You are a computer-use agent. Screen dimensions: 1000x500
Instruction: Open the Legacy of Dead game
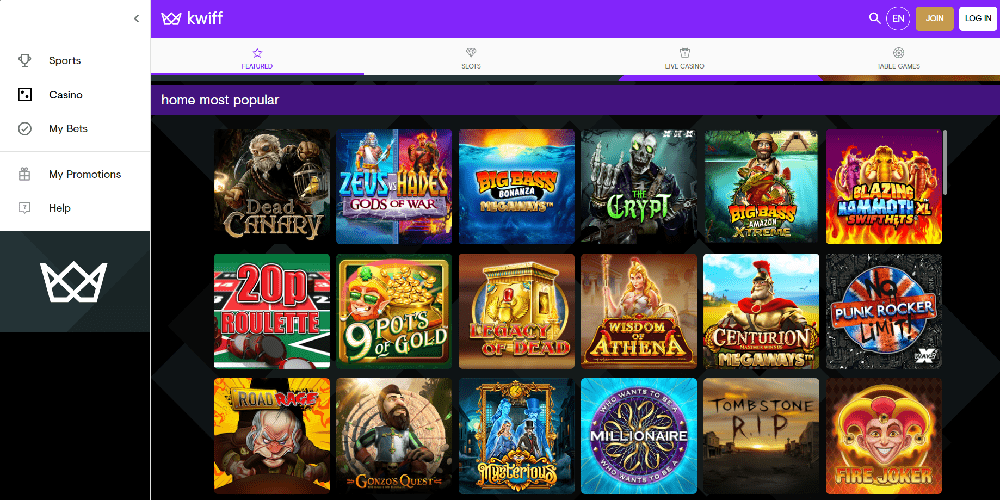point(517,311)
